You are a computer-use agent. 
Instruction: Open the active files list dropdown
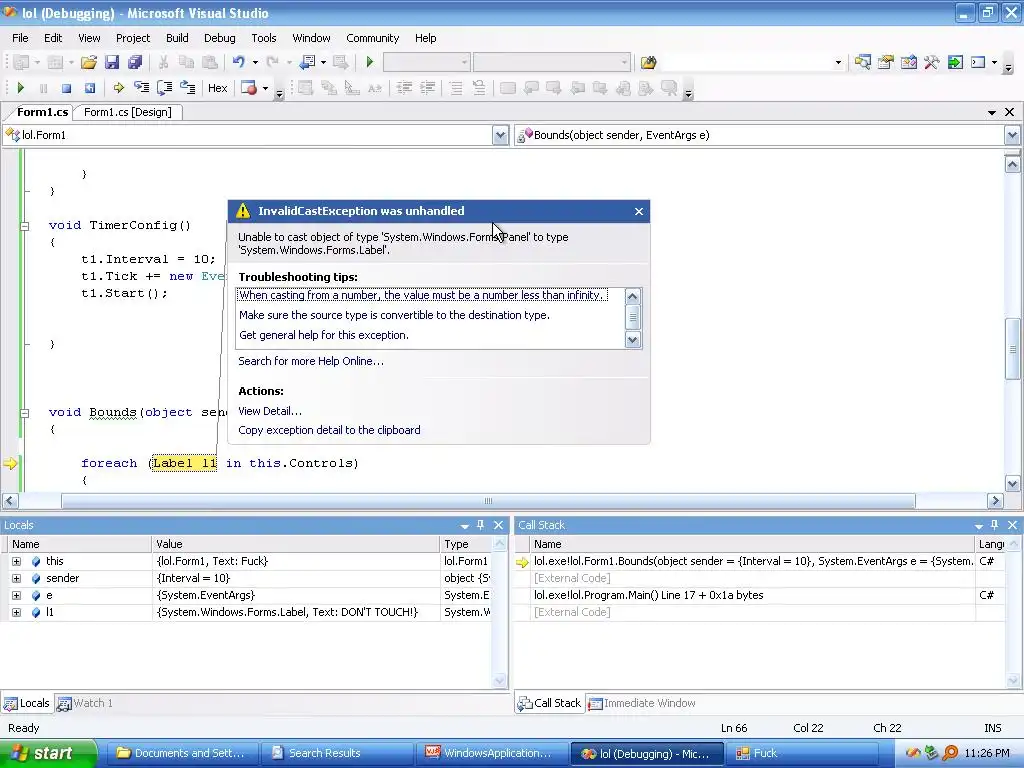991,112
